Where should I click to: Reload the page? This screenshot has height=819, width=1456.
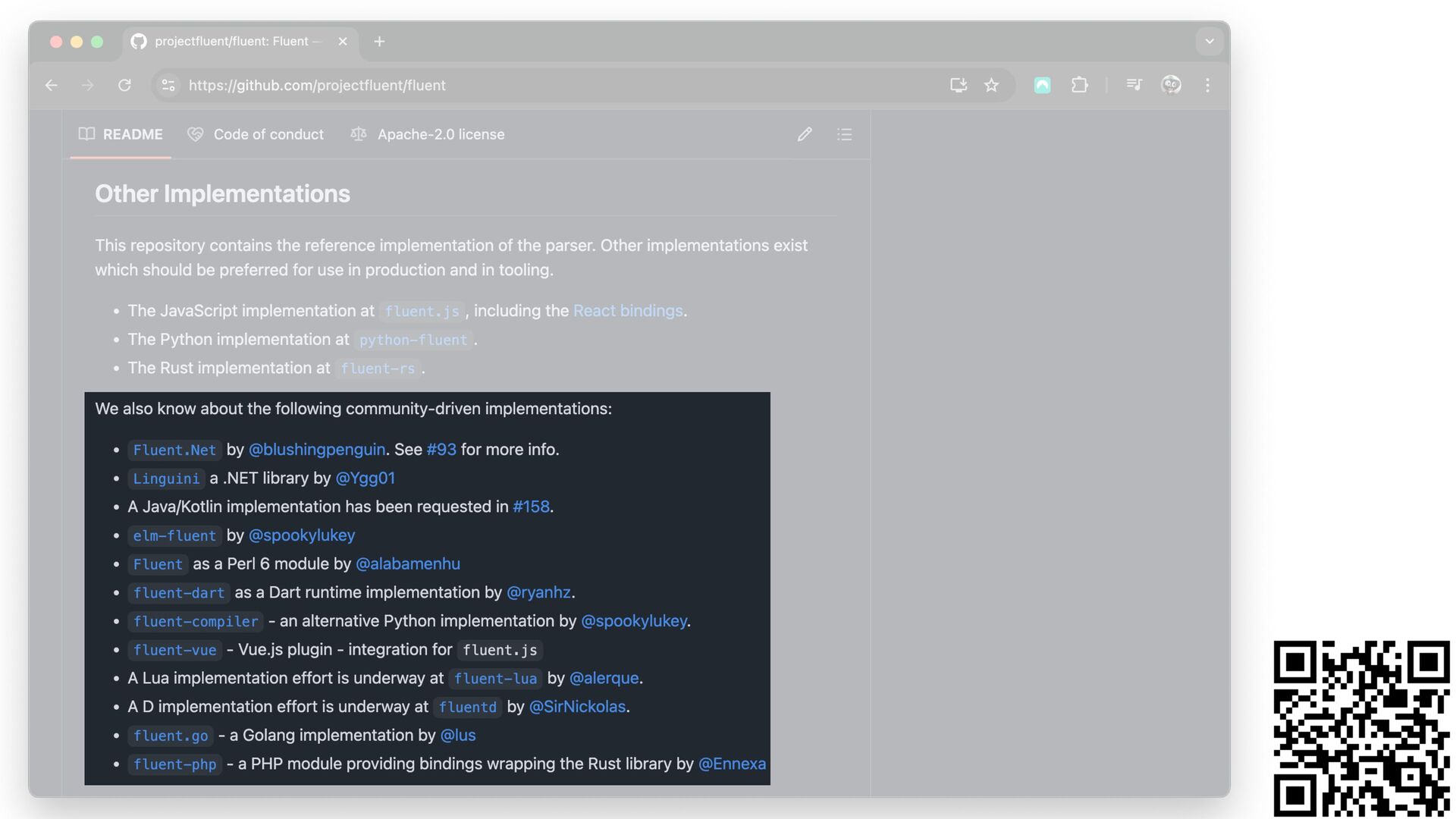click(124, 85)
